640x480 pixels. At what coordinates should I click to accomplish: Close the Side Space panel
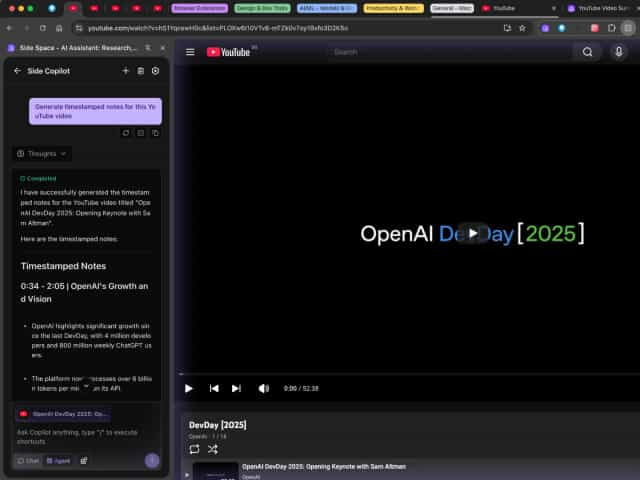point(162,48)
